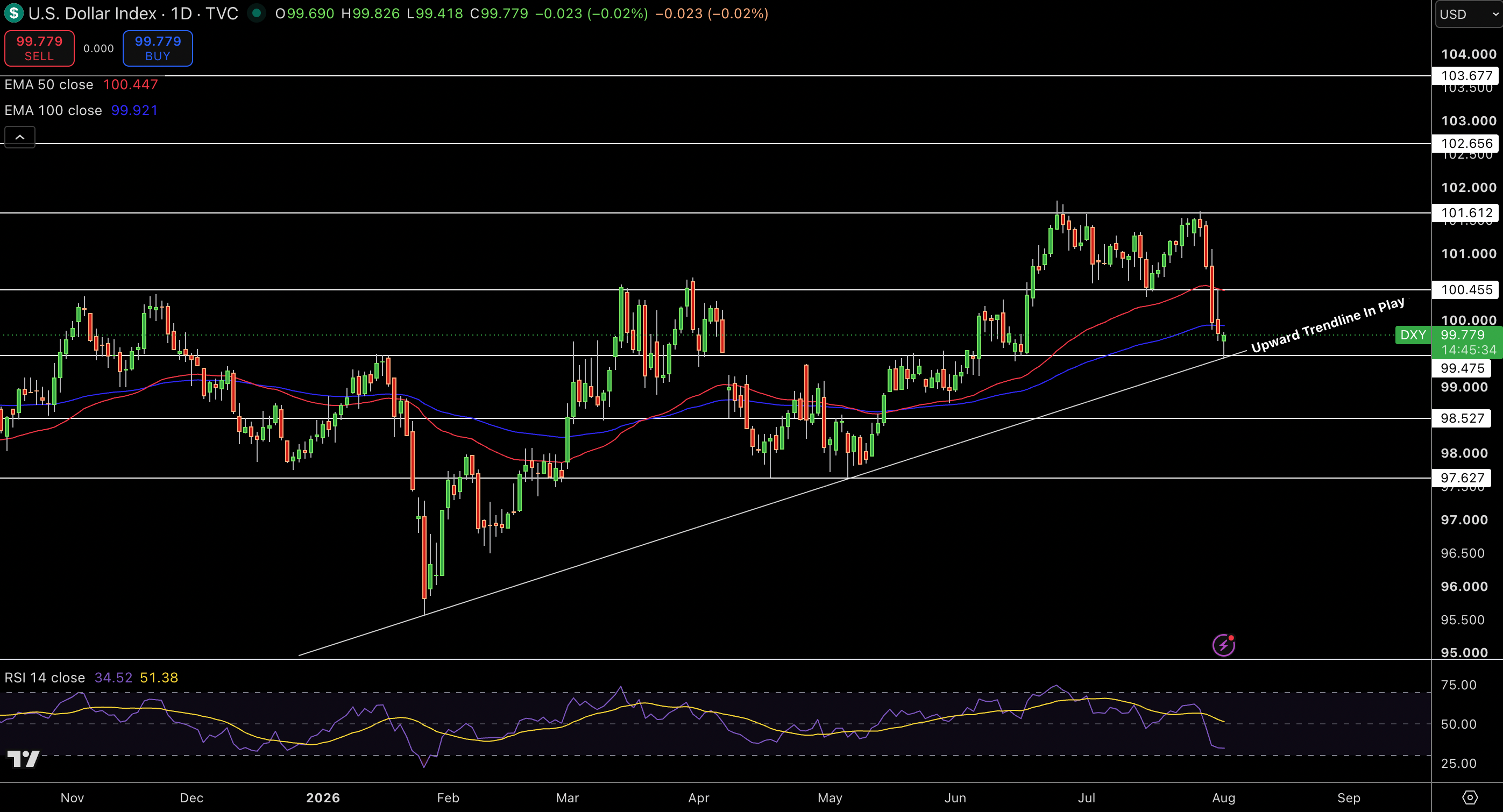This screenshot has height=812, width=1503.
Task: Click the 0.000 spread value
Action: coord(98,48)
